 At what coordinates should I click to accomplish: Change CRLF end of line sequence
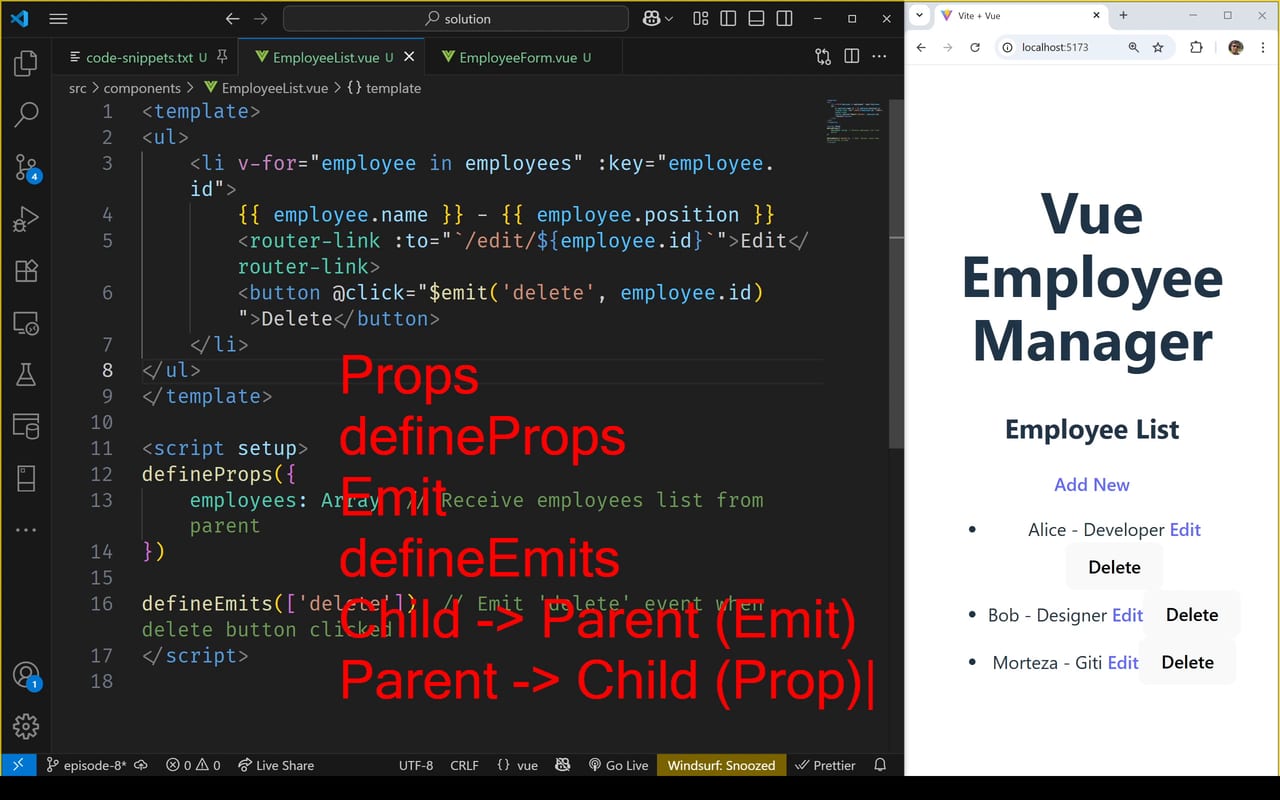click(x=464, y=765)
